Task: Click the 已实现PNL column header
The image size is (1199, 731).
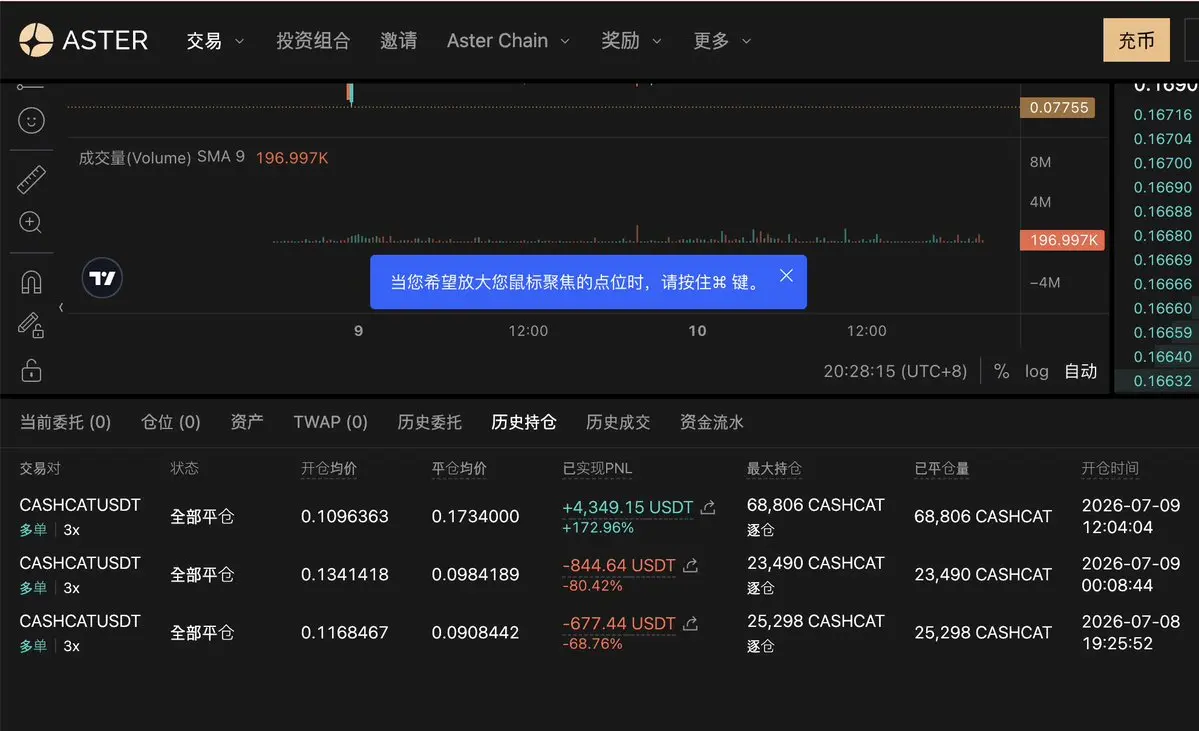Action: (x=597, y=468)
